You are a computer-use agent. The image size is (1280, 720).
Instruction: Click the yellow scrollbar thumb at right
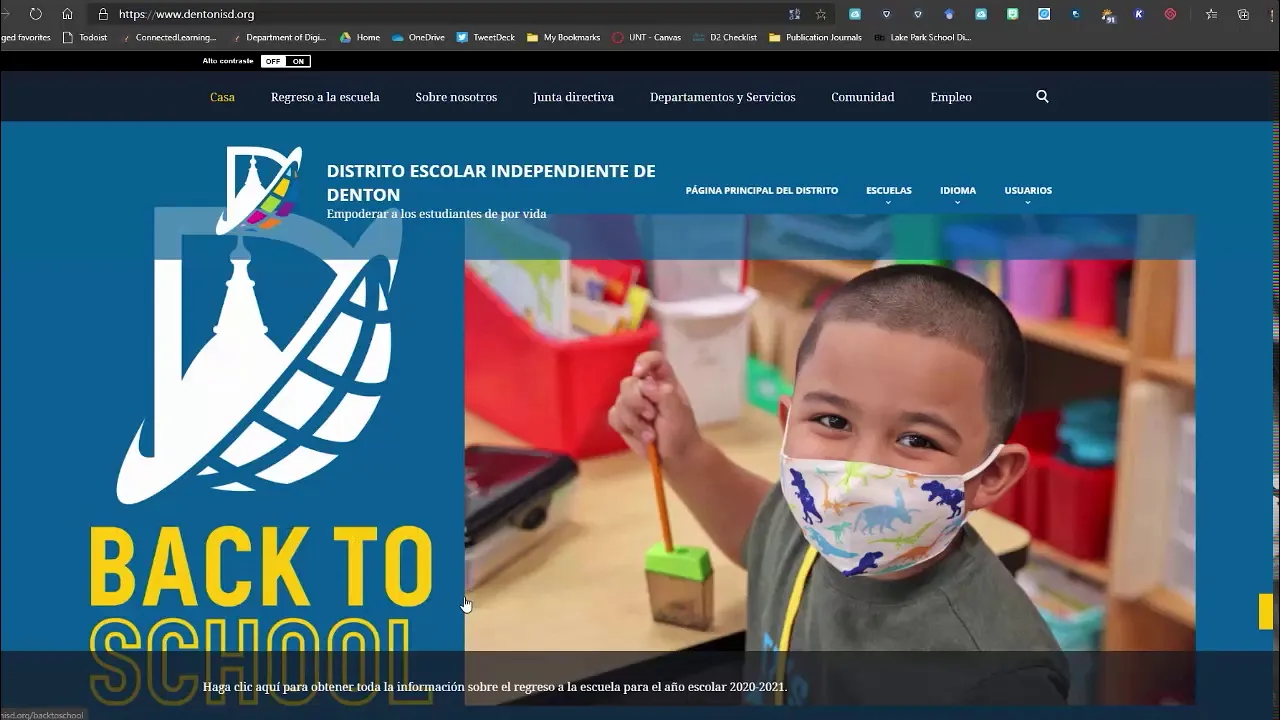click(1266, 611)
